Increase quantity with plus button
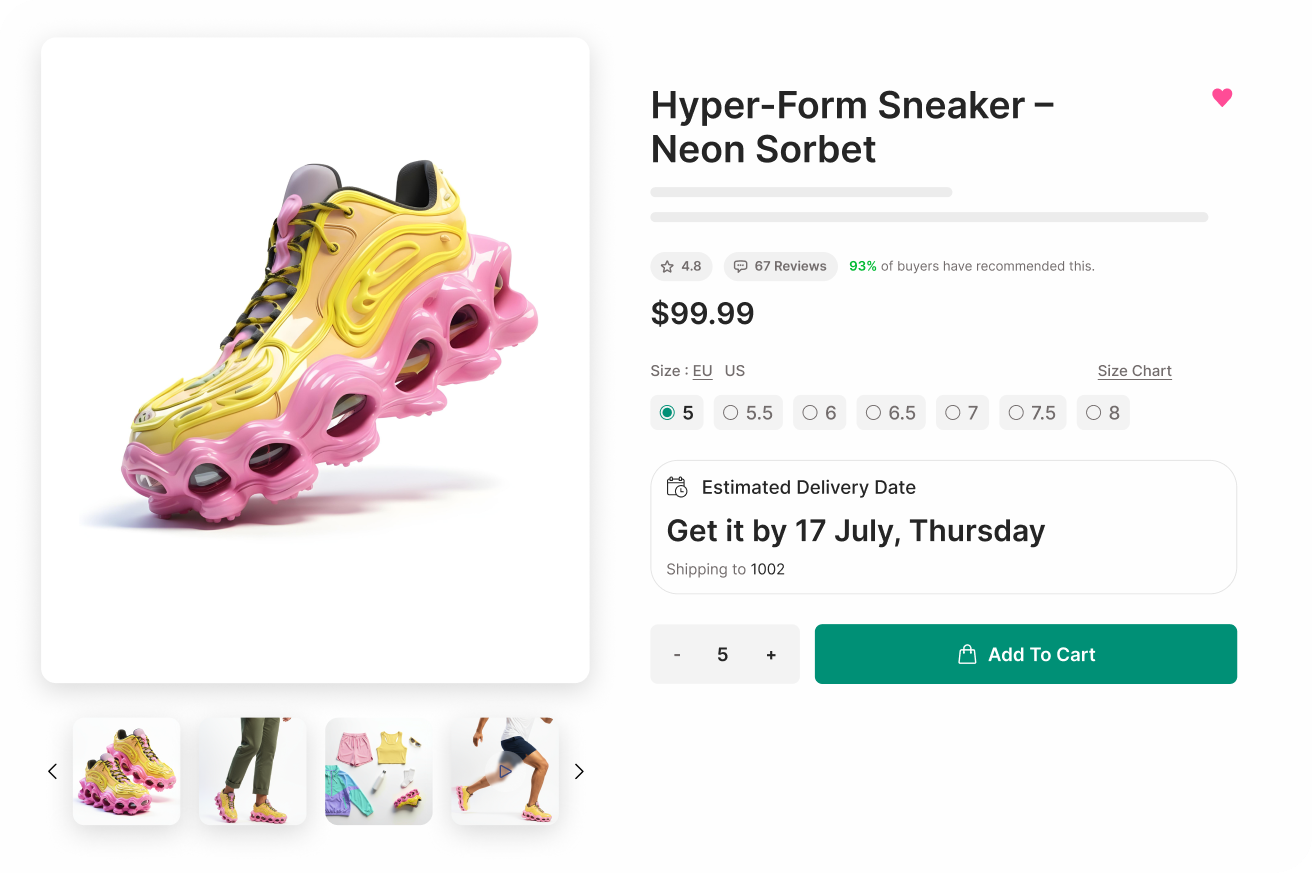This screenshot has width=1312, height=873. tap(771, 655)
